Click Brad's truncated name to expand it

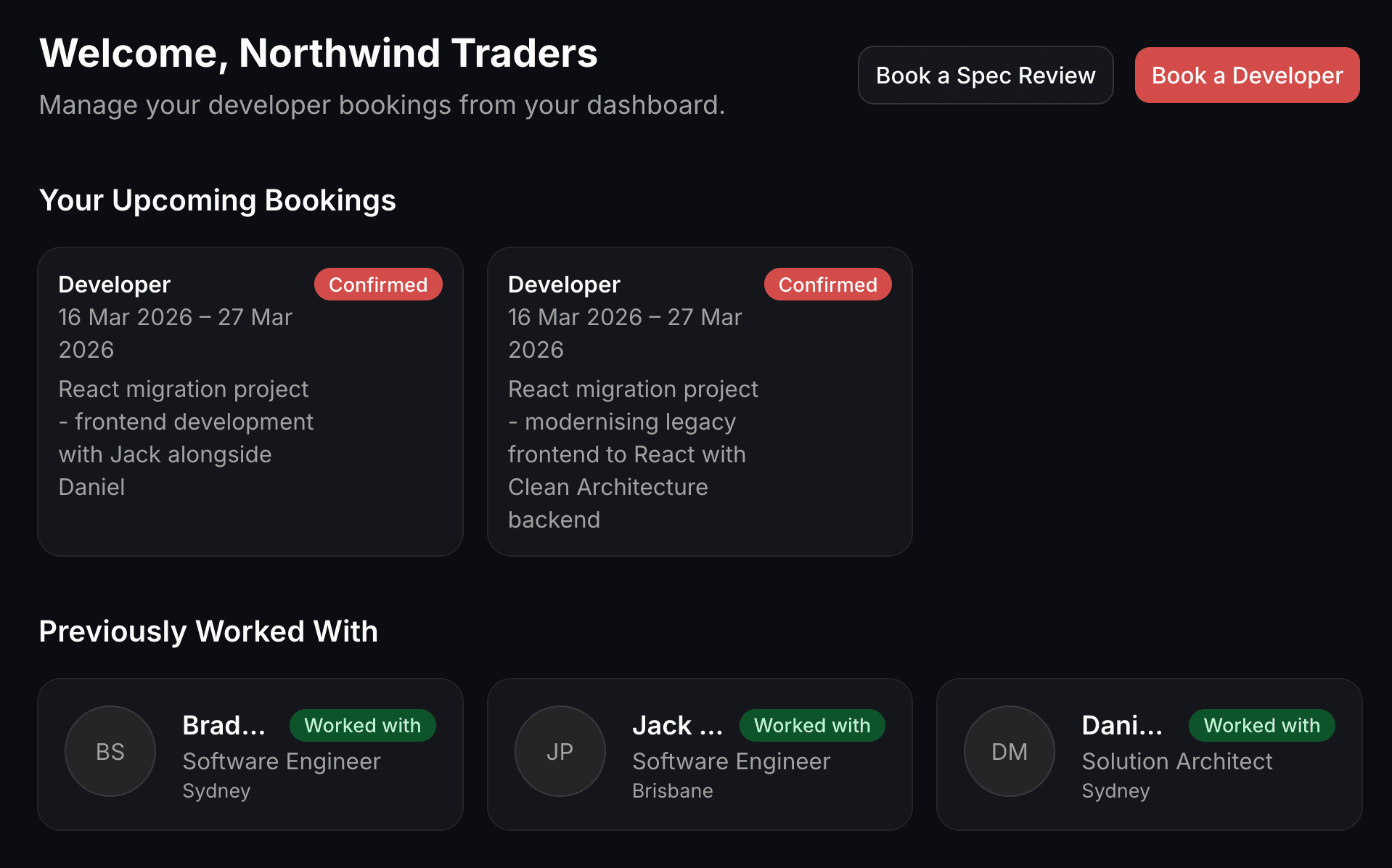click(x=224, y=725)
